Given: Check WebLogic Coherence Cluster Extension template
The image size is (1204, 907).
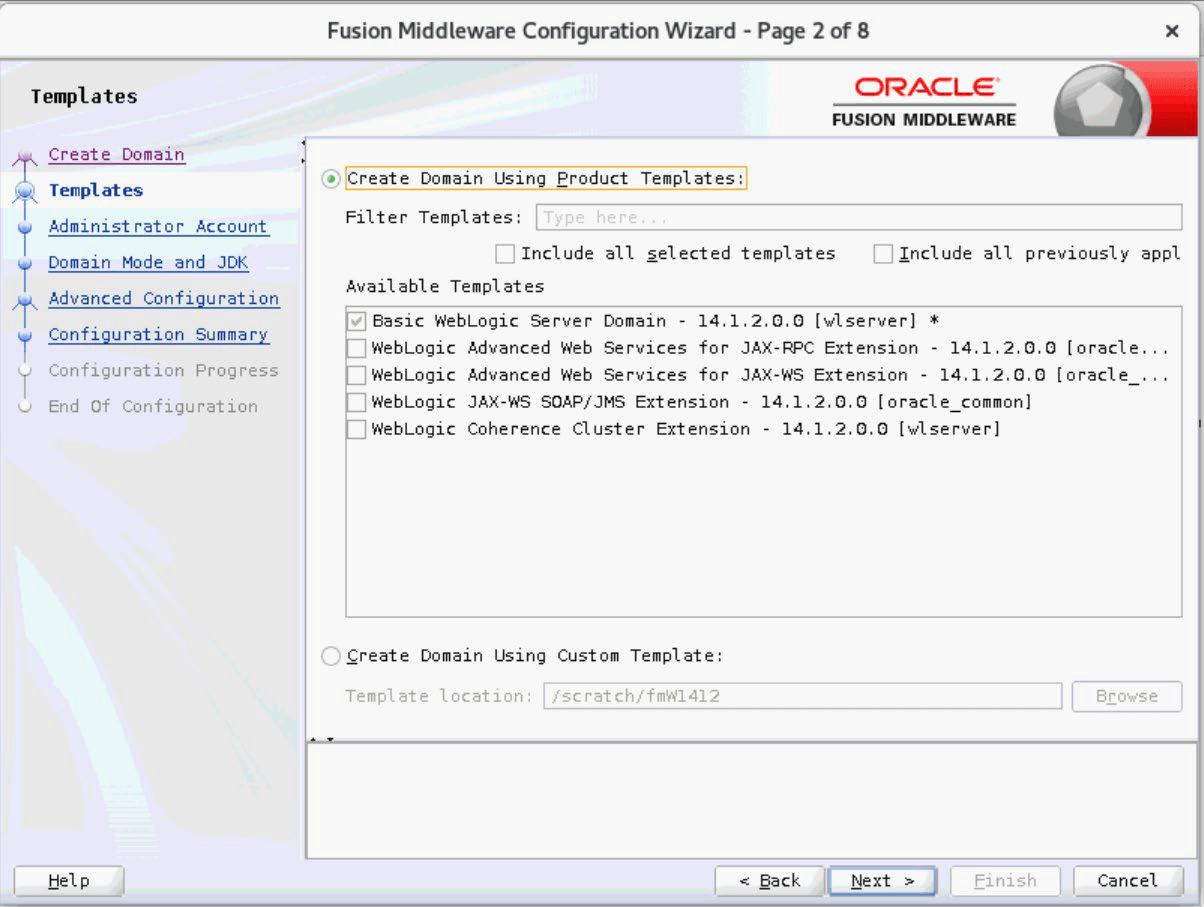Looking at the screenshot, I should click(x=356, y=430).
